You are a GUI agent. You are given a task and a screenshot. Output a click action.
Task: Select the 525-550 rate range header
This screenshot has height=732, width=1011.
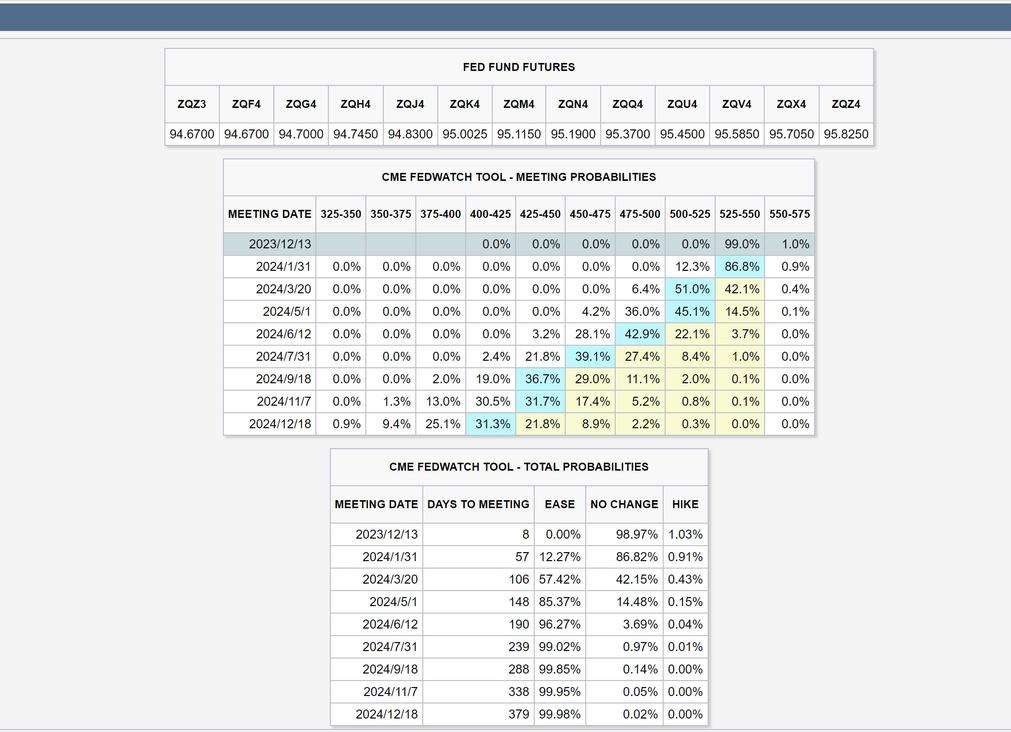tap(740, 214)
